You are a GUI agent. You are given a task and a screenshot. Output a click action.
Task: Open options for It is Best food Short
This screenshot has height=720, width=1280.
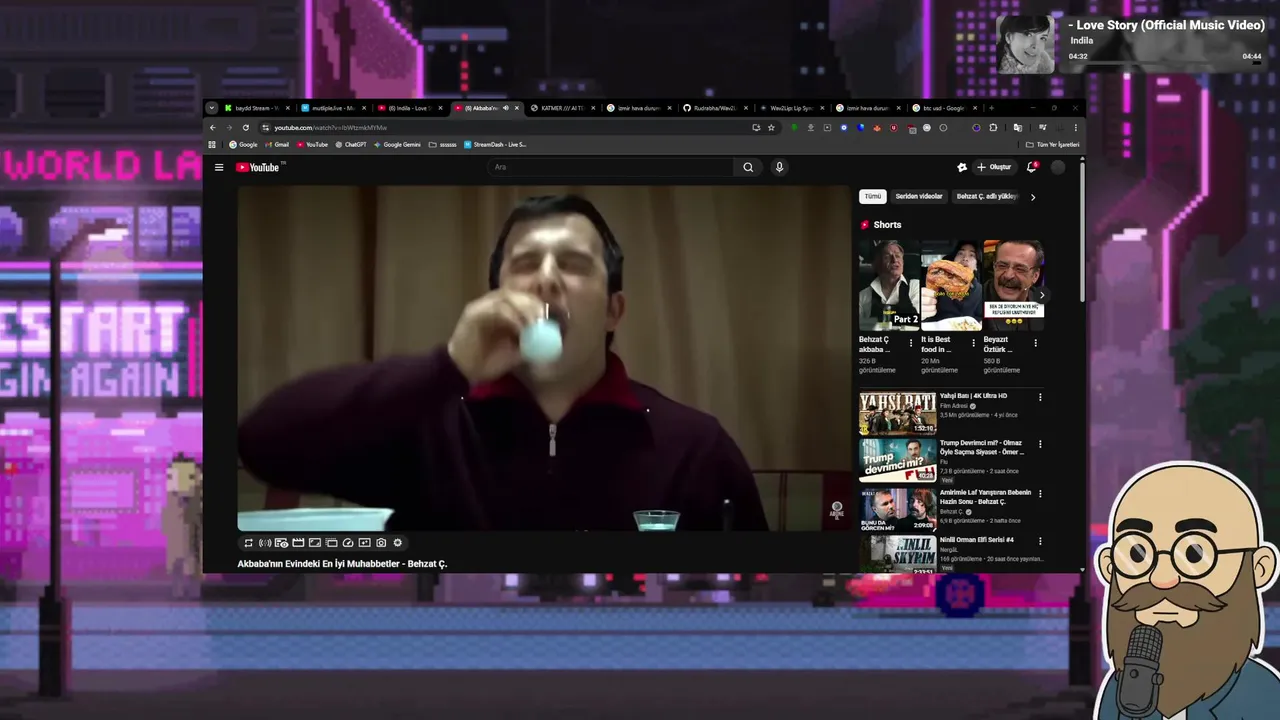[973, 343]
